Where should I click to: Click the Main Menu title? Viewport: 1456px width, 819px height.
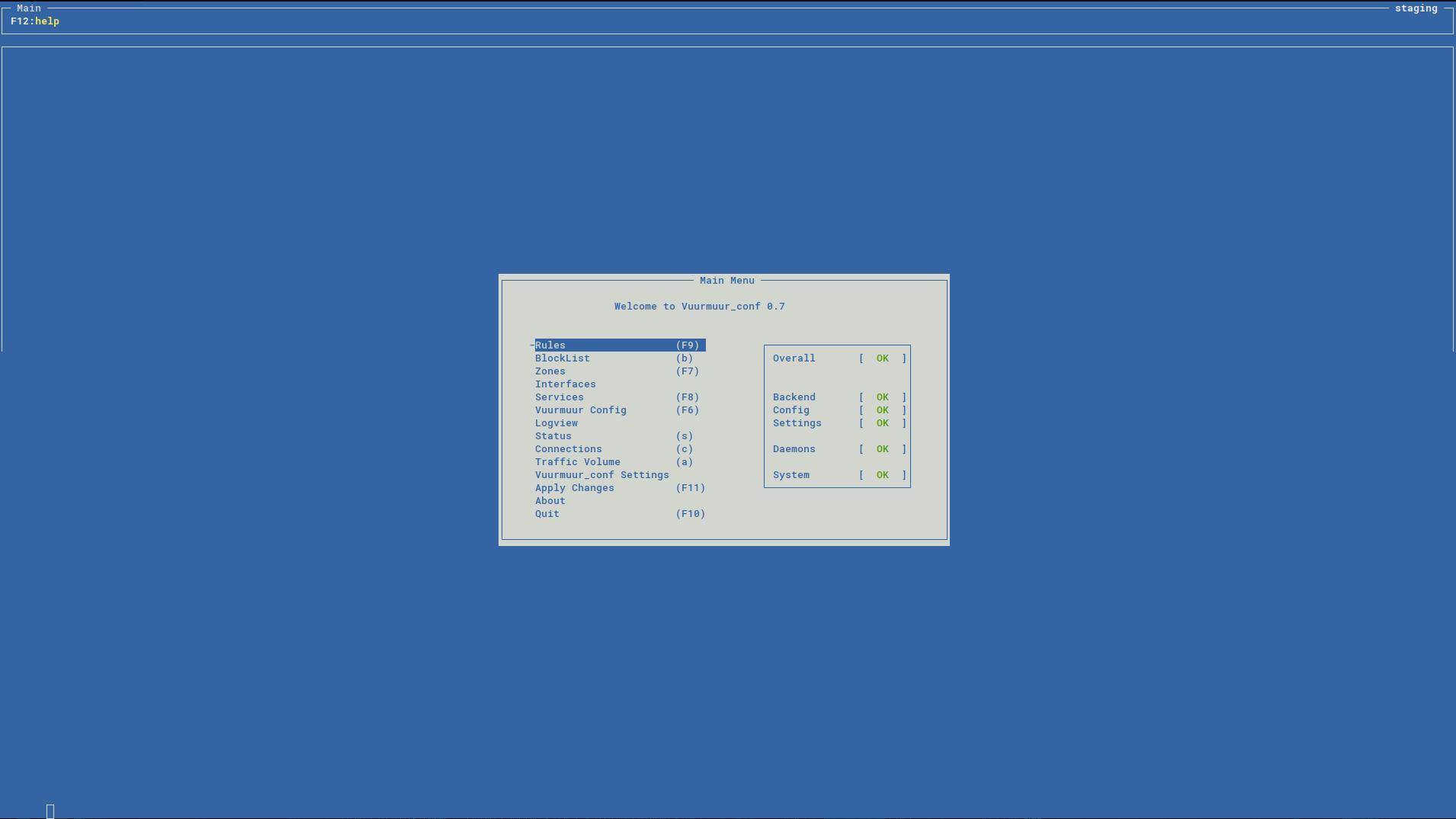coord(727,281)
